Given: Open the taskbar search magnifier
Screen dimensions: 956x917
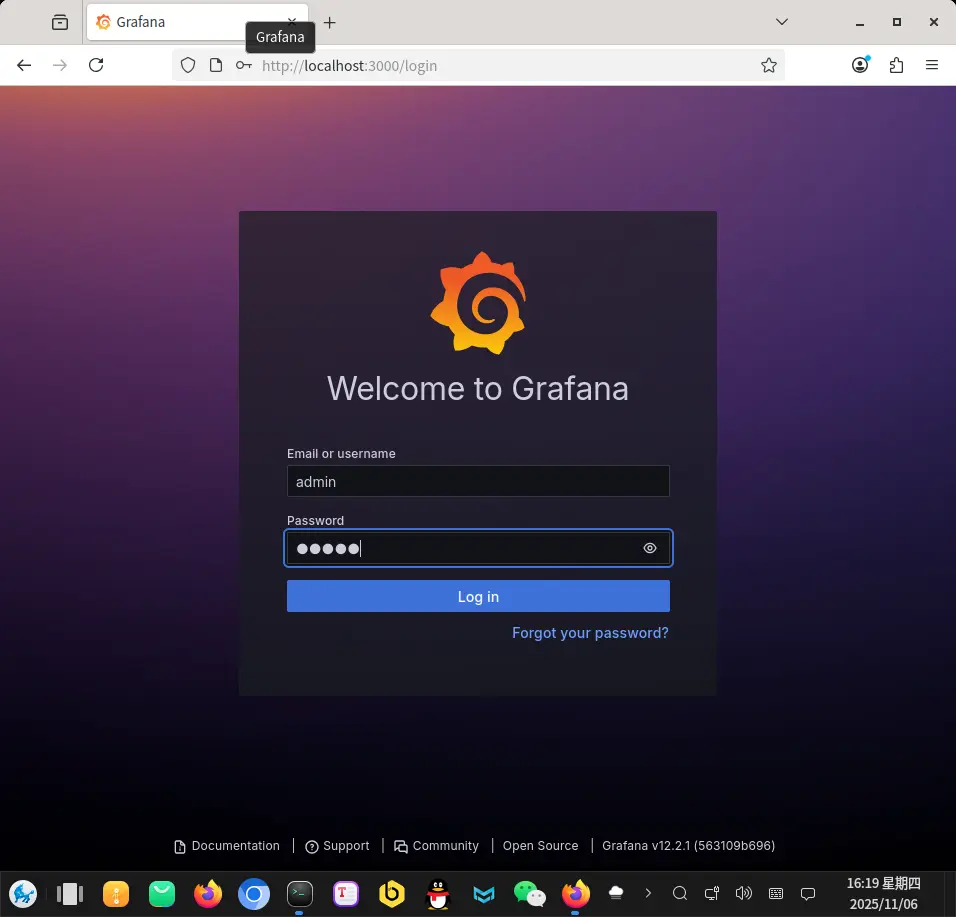Looking at the screenshot, I should coord(680,894).
